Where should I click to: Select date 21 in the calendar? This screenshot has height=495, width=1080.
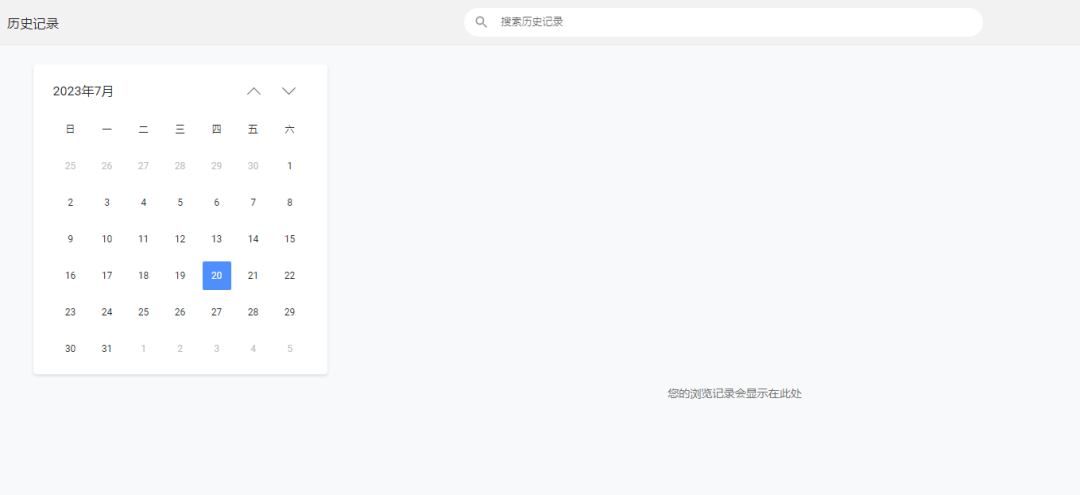(x=253, y=276)
